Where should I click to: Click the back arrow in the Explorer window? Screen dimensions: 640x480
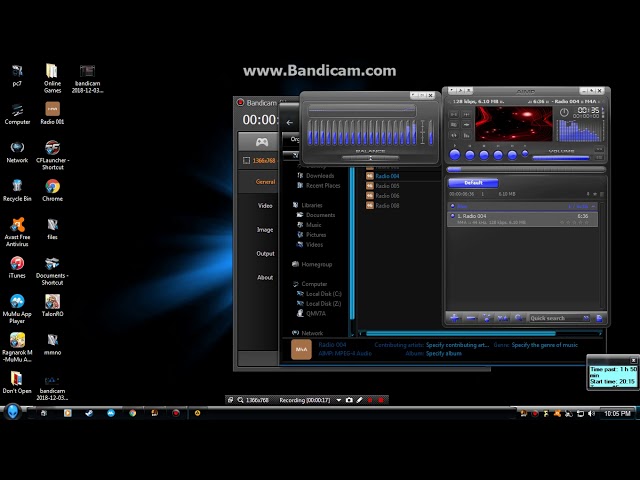[289, 122]
